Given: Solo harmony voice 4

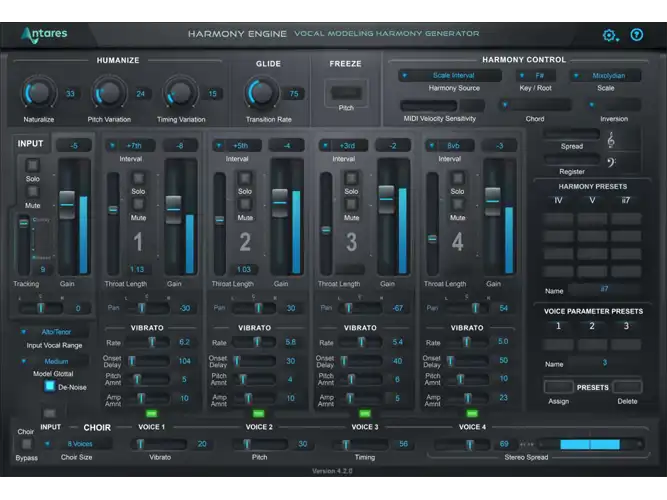Looking at the screenshot, I should pyautogui.click(x=457, y=177).
